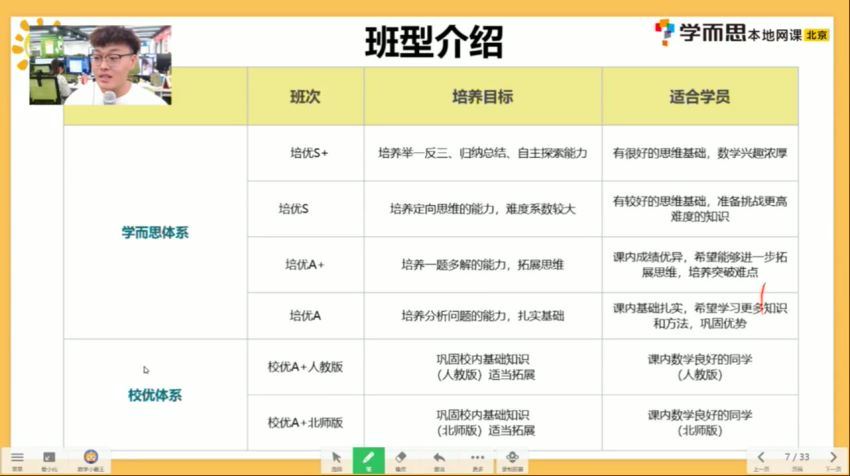850x476 pixels.
Task: Open the hamburger menu in bottom toolbar
Action: pos(17,458)
